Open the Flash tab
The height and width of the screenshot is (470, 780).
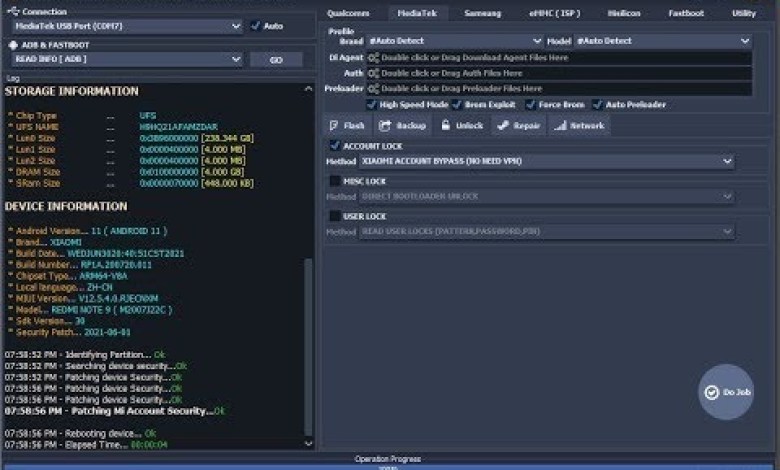[347, 126]
